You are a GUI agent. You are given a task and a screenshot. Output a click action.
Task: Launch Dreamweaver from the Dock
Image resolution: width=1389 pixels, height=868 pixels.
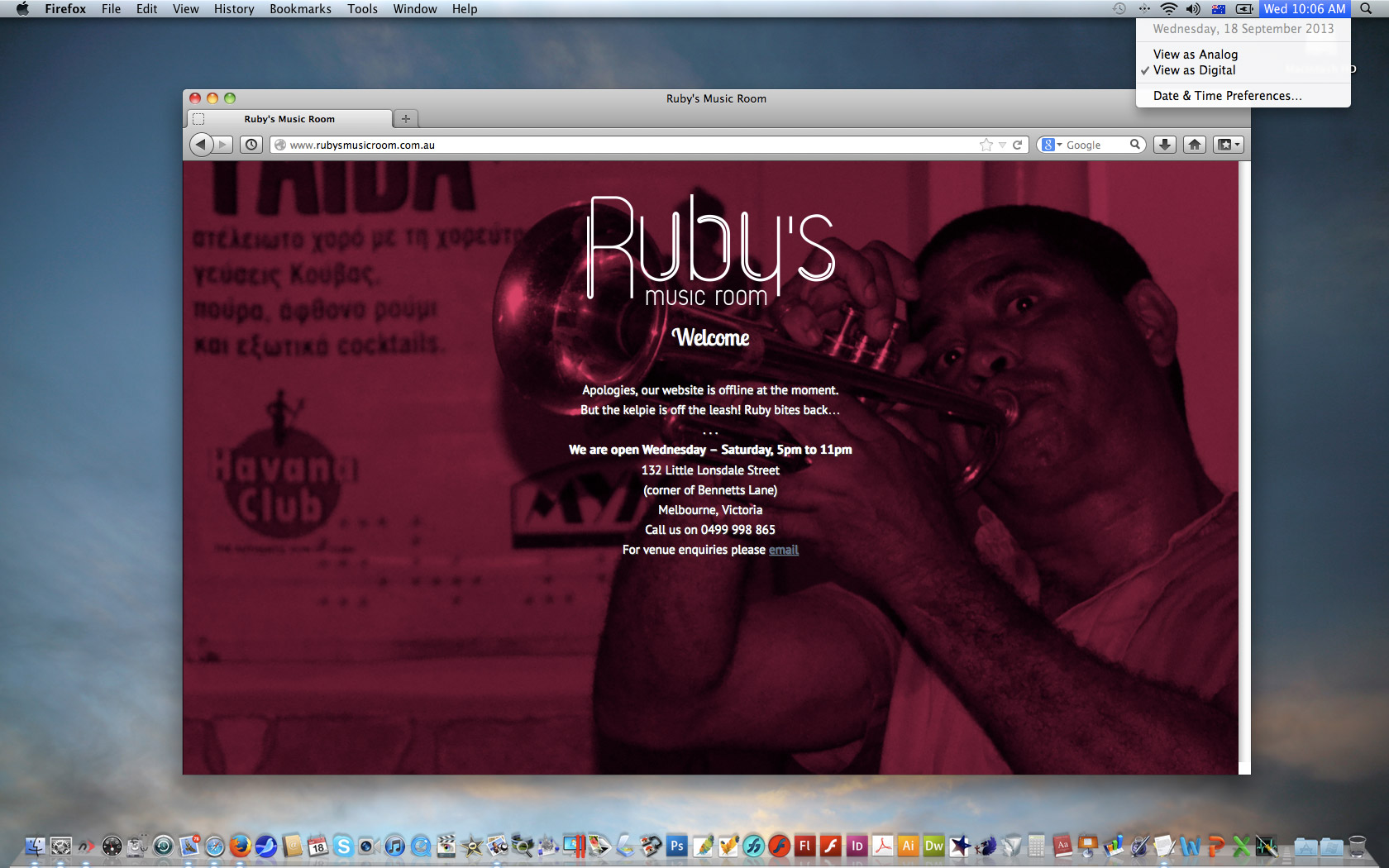(x=933, y=846)
